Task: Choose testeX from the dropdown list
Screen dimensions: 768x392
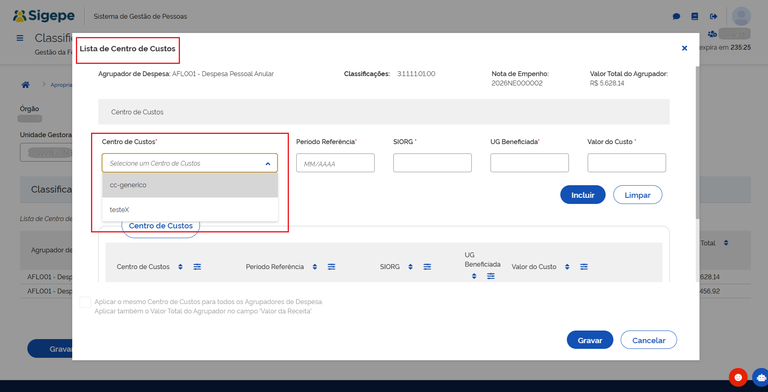Action: pyautogui.click(x=190, y=209)
